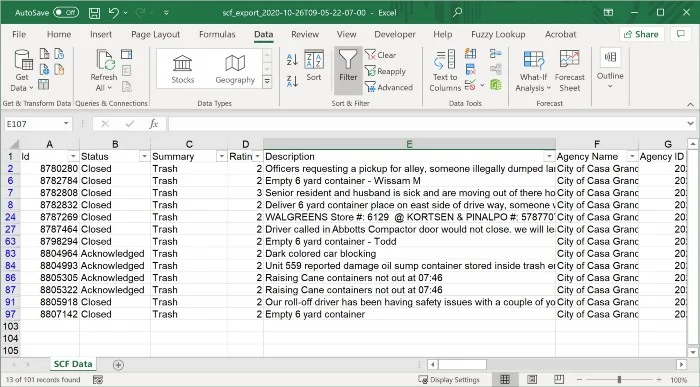Open Description column filter dropdown
Screen dimensions: 700x387
549,157
